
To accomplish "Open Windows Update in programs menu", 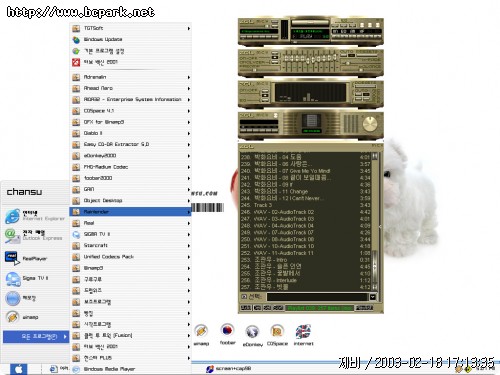I will [x=130, y=39].
